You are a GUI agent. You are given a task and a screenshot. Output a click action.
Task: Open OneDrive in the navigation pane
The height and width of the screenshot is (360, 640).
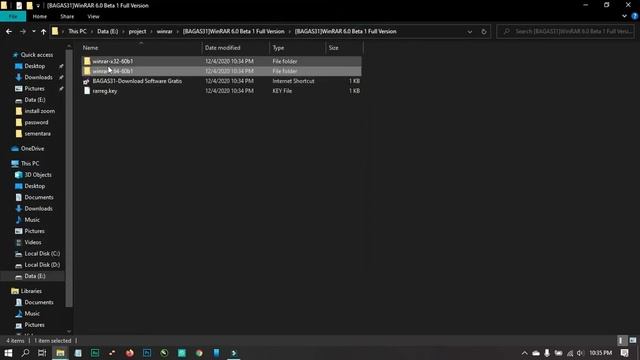(x=32, y=149)
